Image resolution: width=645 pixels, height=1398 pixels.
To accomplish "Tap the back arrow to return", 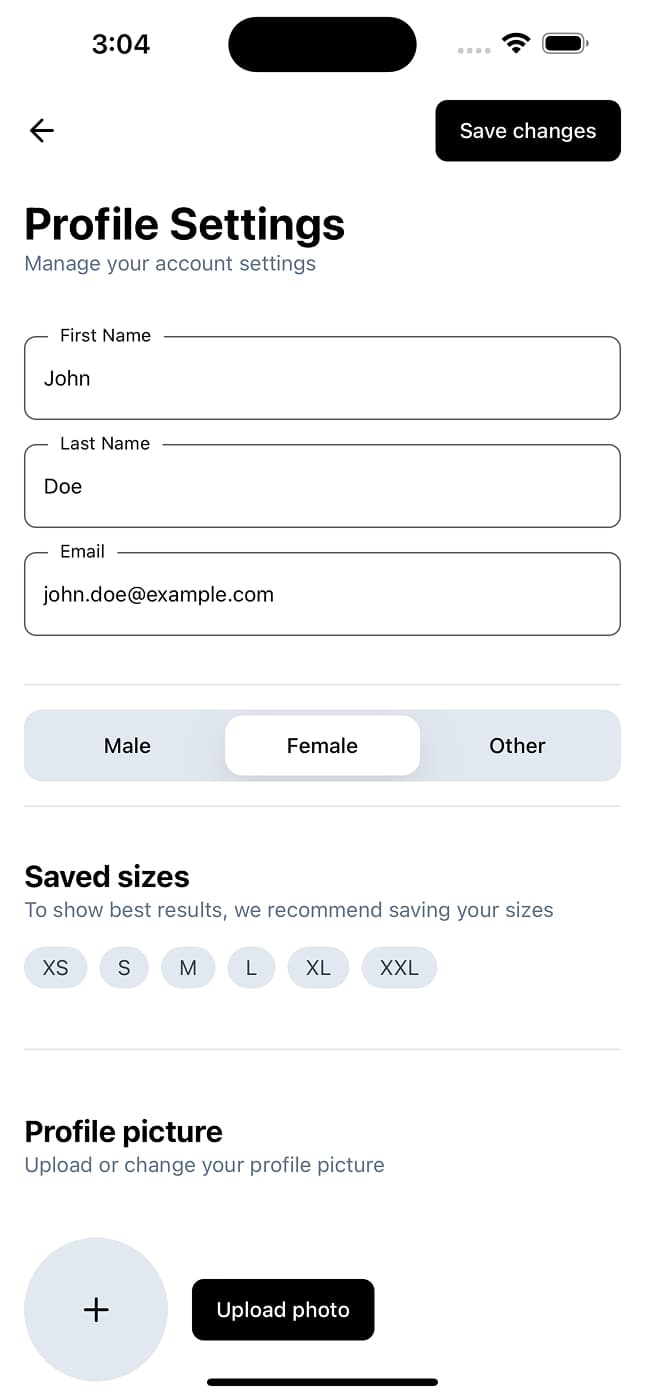I will 41,130.
